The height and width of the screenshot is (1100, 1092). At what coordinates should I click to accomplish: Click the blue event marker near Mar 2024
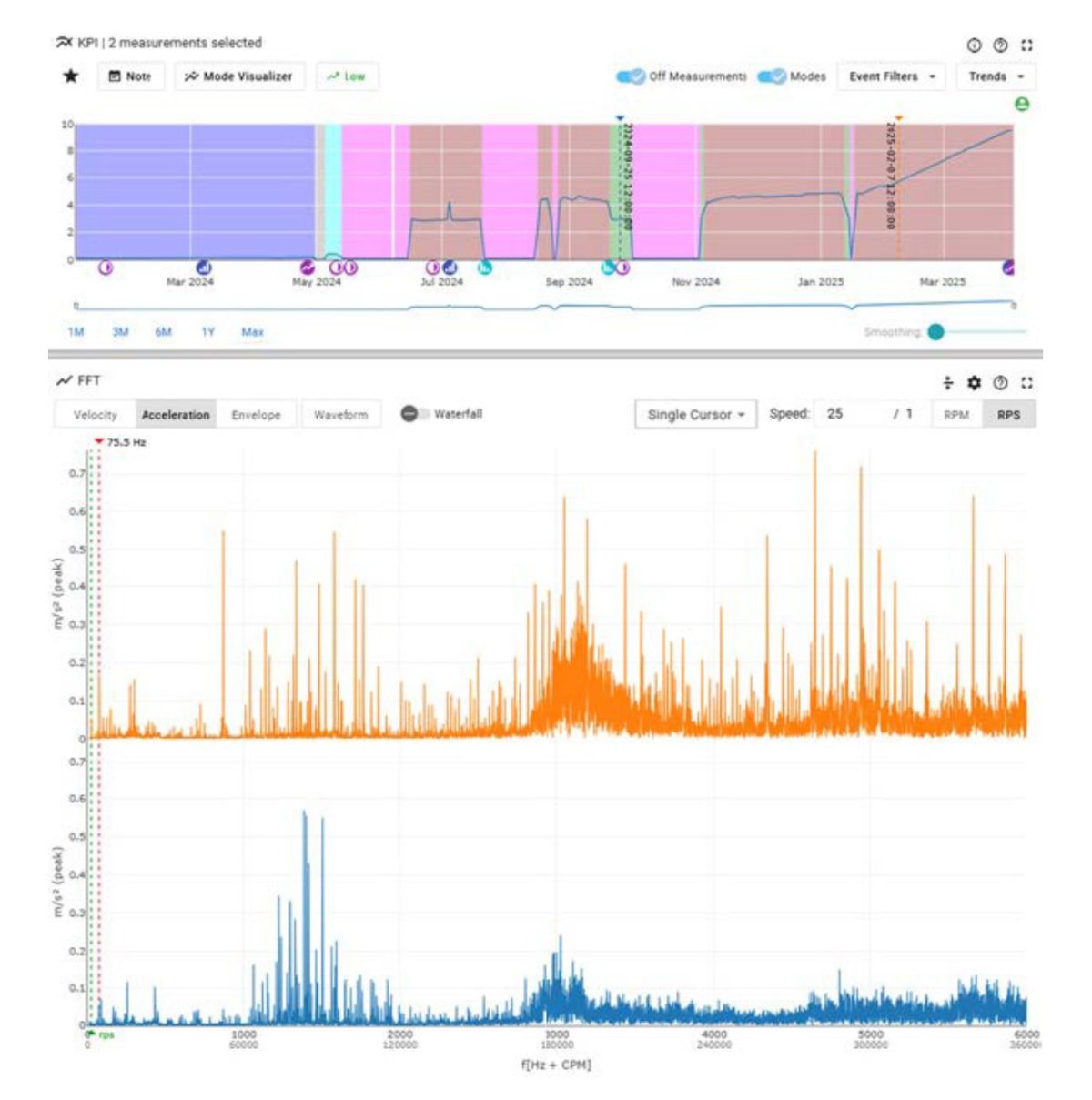(204, 267)
